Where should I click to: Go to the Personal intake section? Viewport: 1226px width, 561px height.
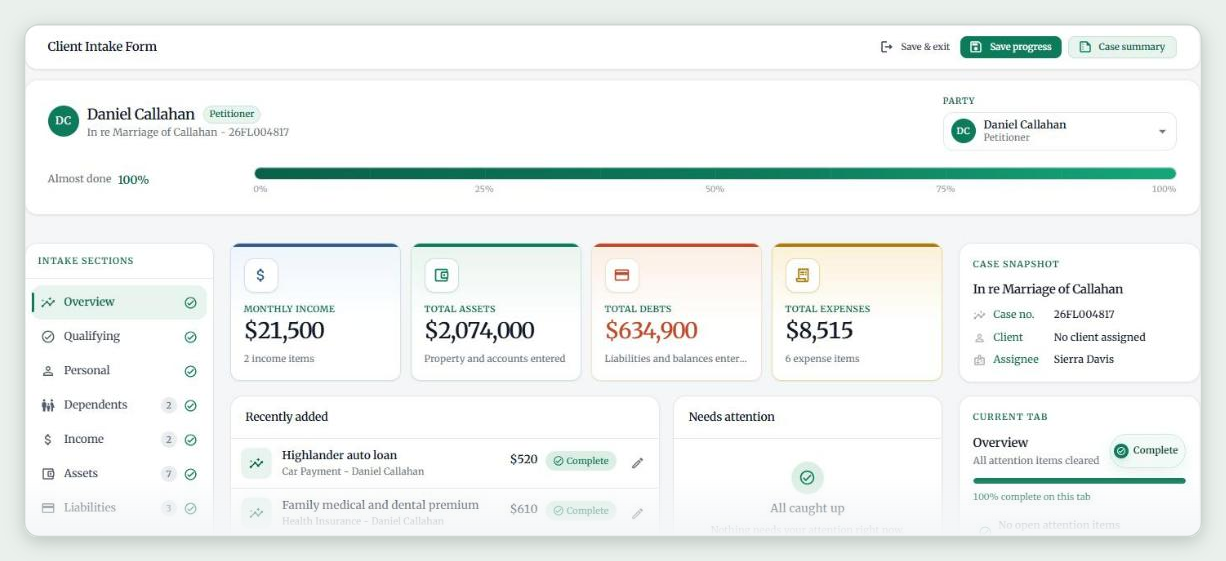(x=119, y=371)
